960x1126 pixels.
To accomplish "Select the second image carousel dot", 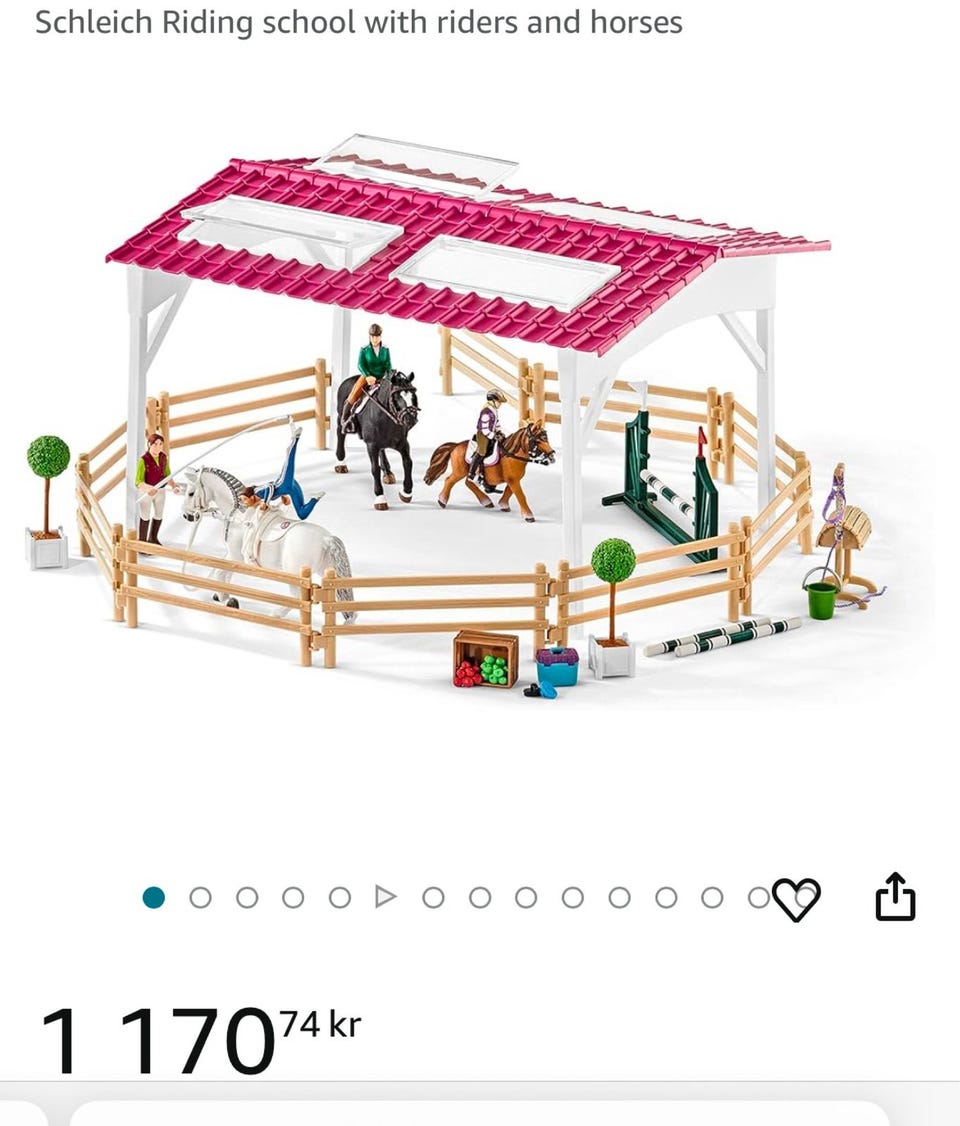I will 200,898.
